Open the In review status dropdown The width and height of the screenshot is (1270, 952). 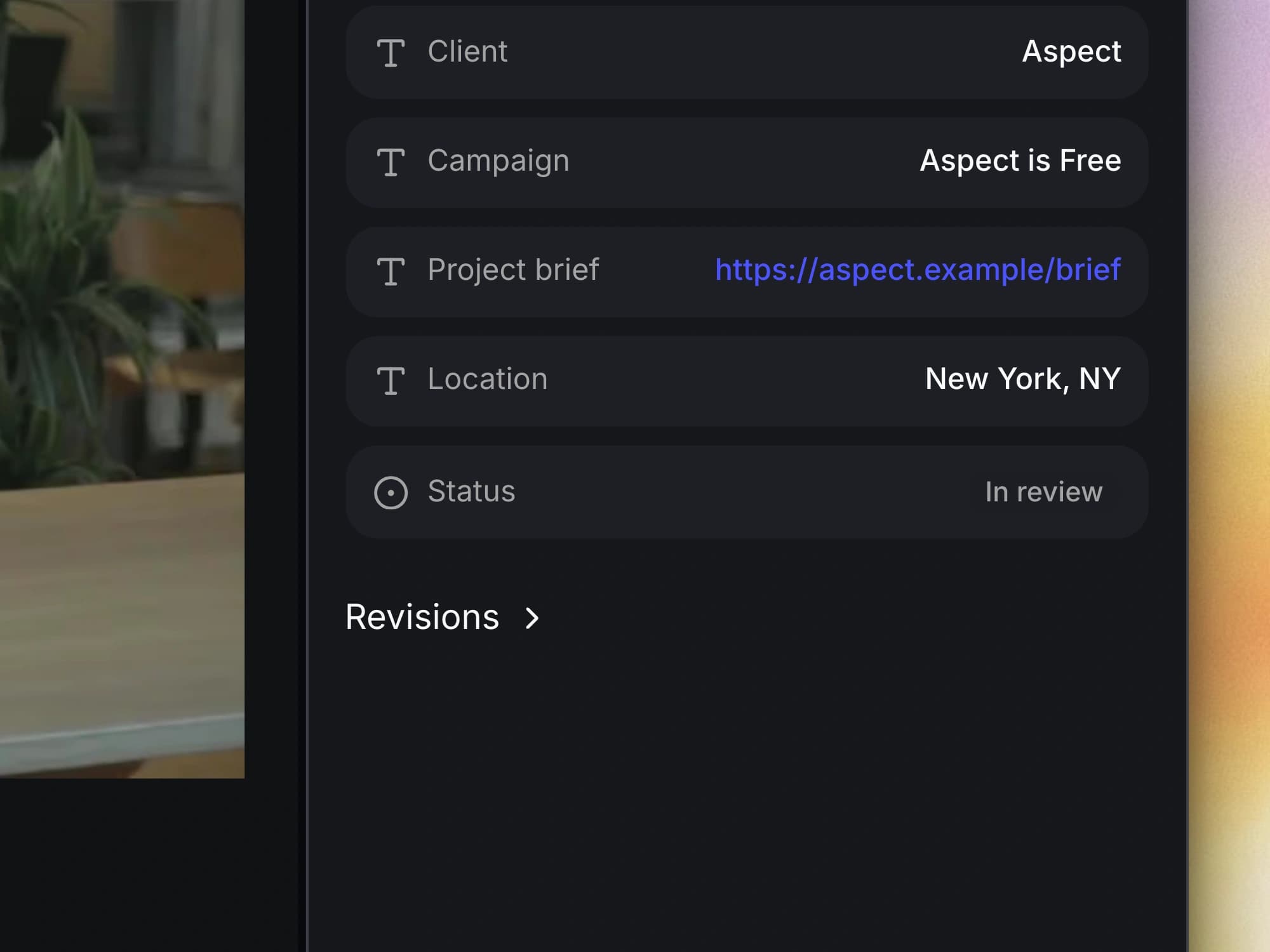(x=1043, y=492)
